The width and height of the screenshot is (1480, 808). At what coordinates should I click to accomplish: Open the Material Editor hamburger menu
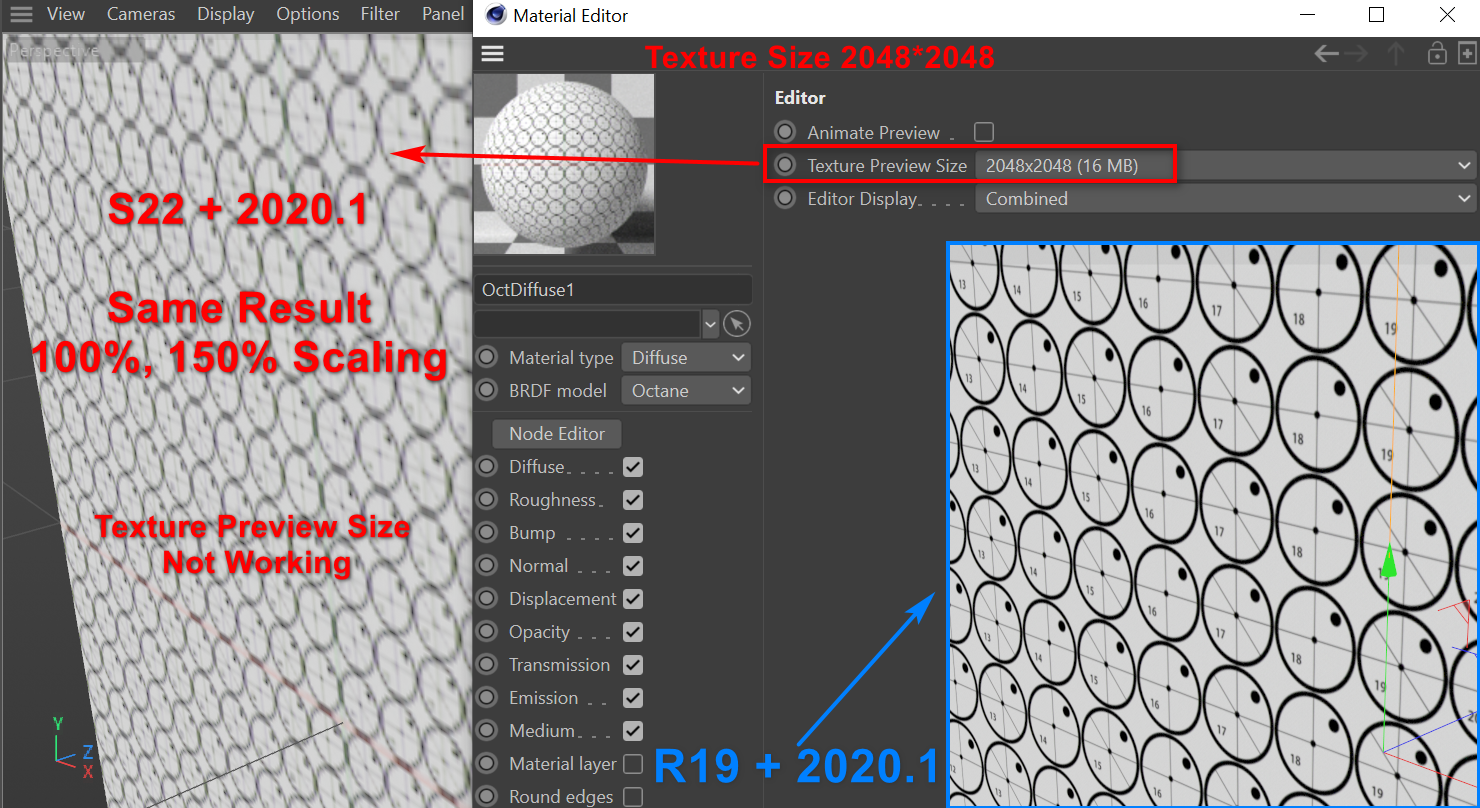tap(492, 54)
